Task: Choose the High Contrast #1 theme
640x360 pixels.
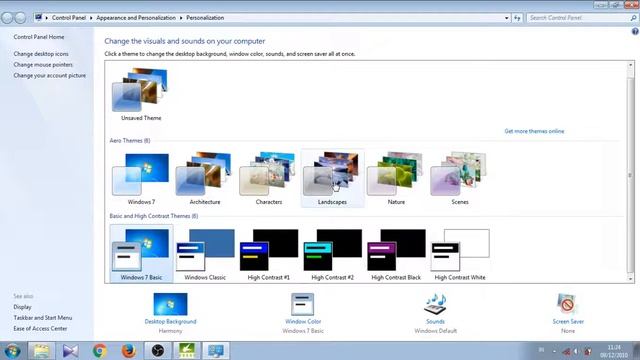Action: coord(269,254)
